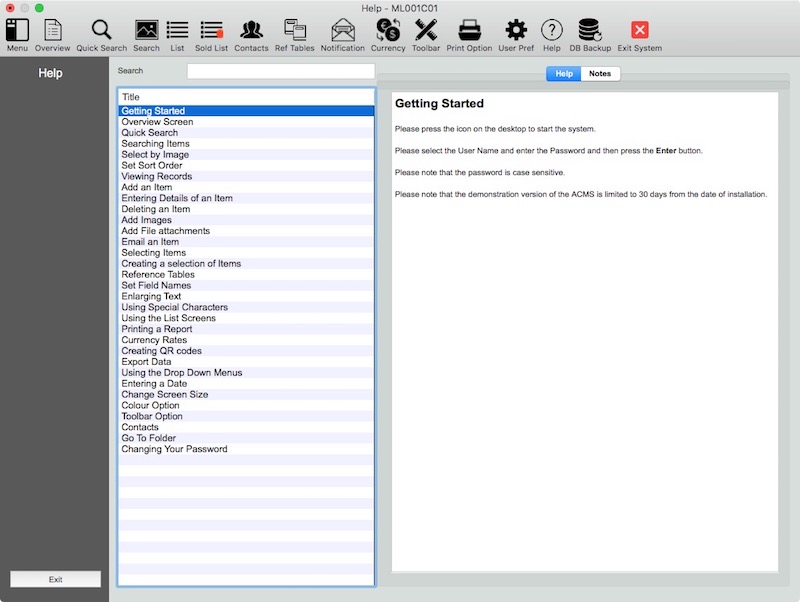Start DB Backup from toolbar
Image resolution: width=800 pixels, height=602 pixels.
click(589, 30)
